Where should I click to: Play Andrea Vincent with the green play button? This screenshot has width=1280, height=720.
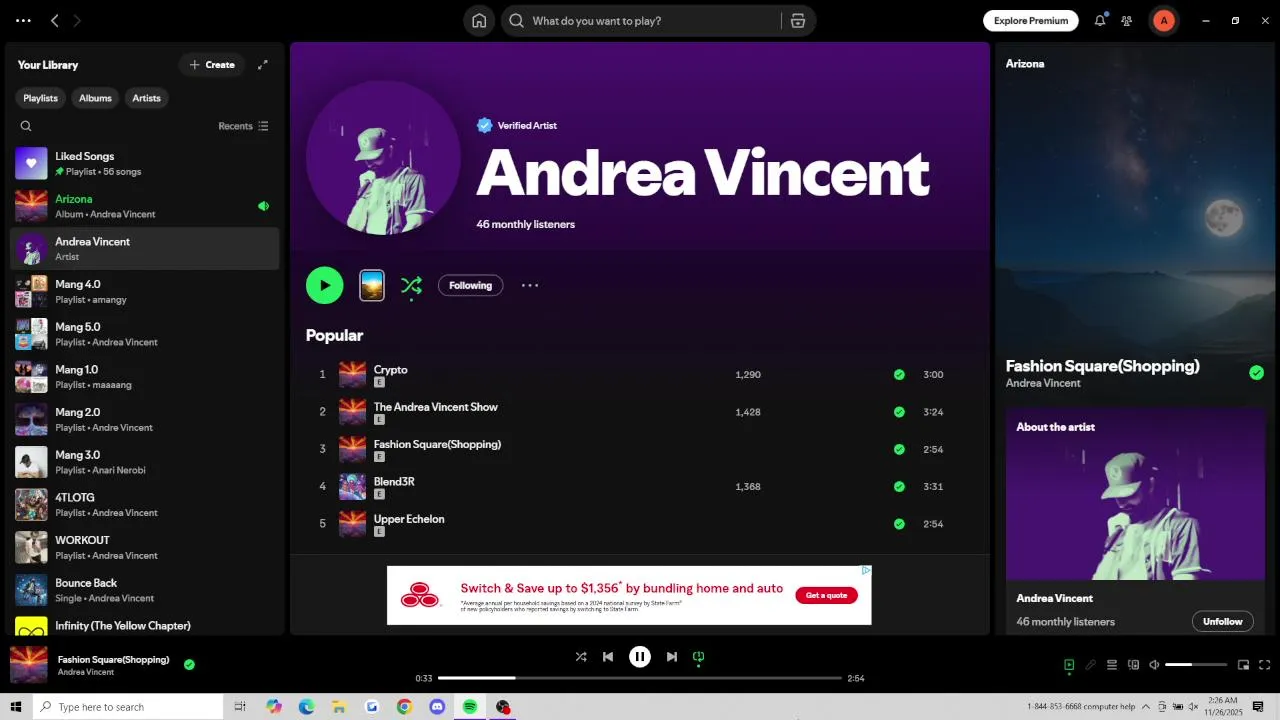325,285
